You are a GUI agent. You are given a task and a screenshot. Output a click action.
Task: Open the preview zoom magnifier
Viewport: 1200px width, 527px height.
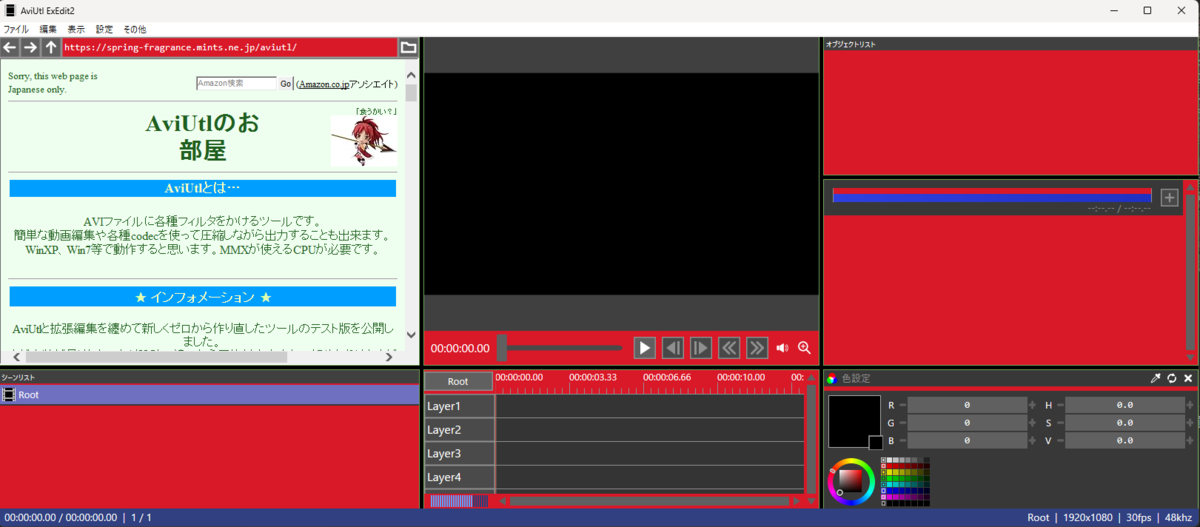click(x=804, y=348)
